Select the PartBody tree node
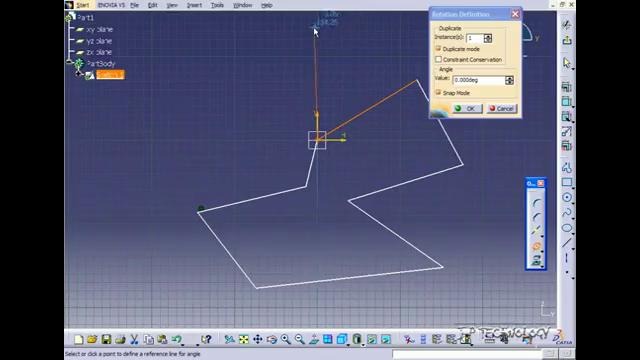 click(x=101, y=64)
